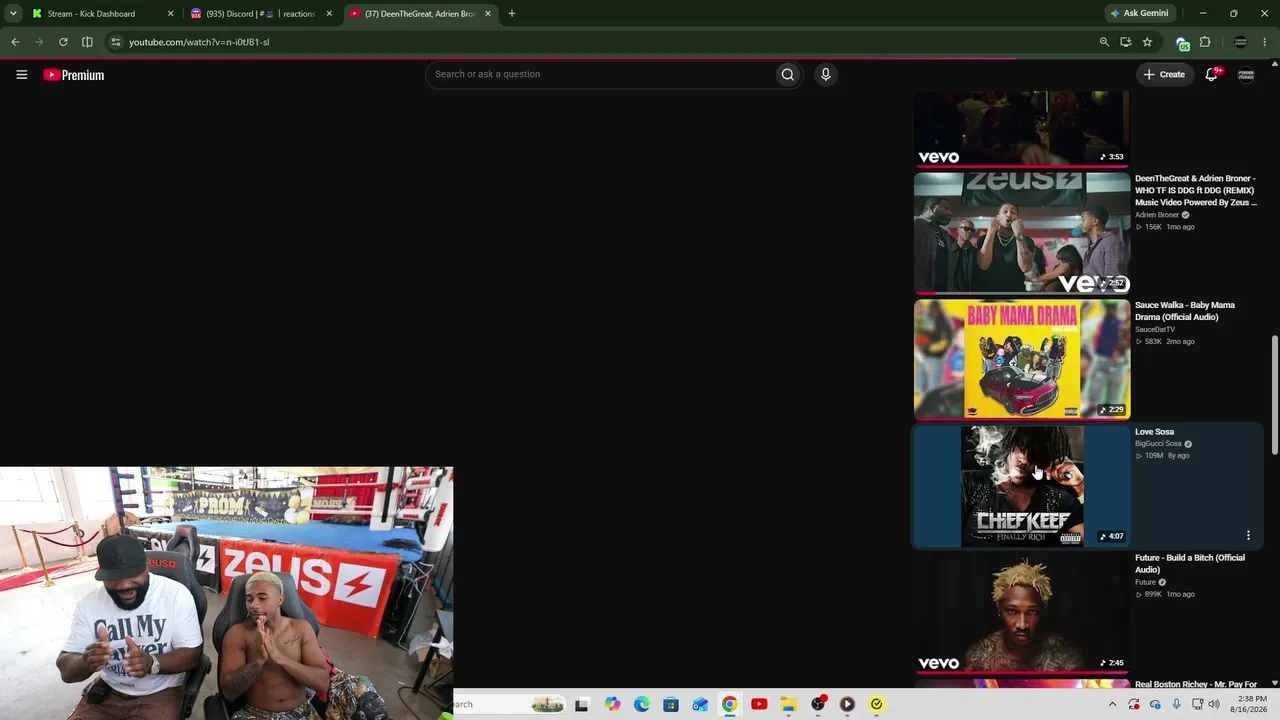Open Task View on the taskbar
1280x720 pixels.
pos(582,704)
